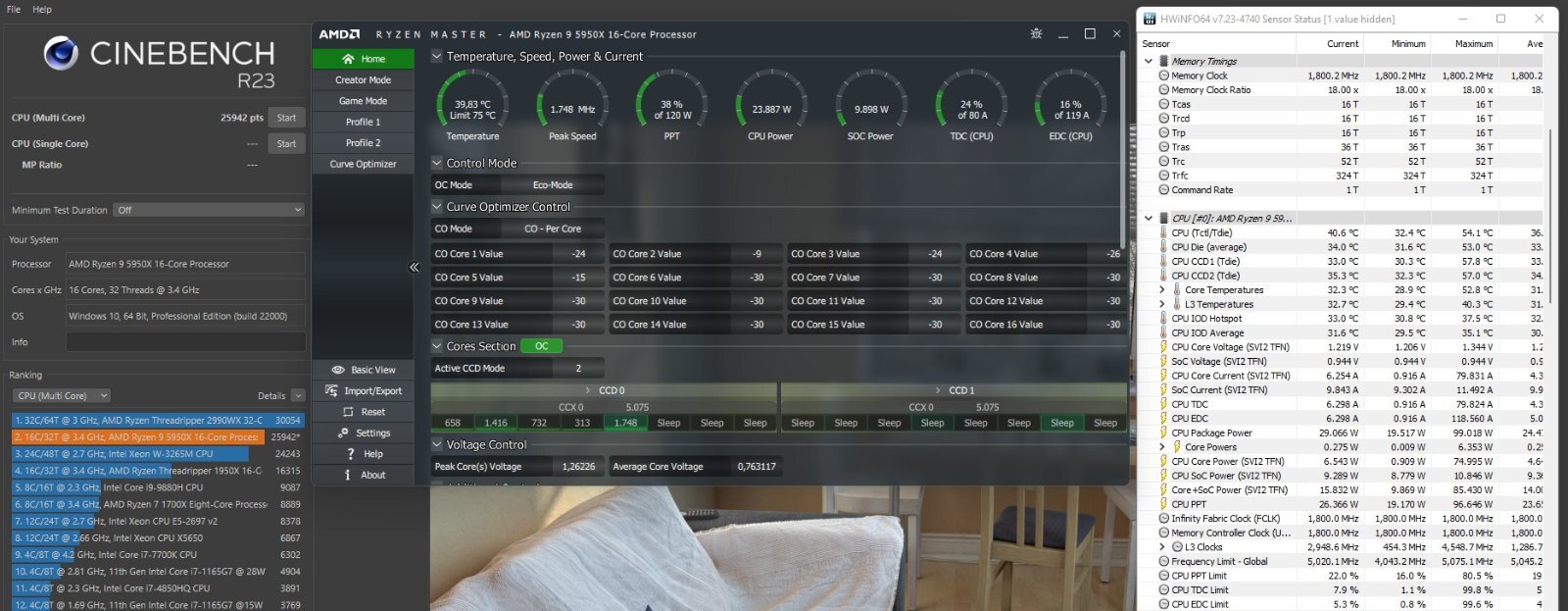This screenshot has height=611, width=1568.
Task: Collapse sidebar with the double-chevron icon
Action: coord(414,267)
